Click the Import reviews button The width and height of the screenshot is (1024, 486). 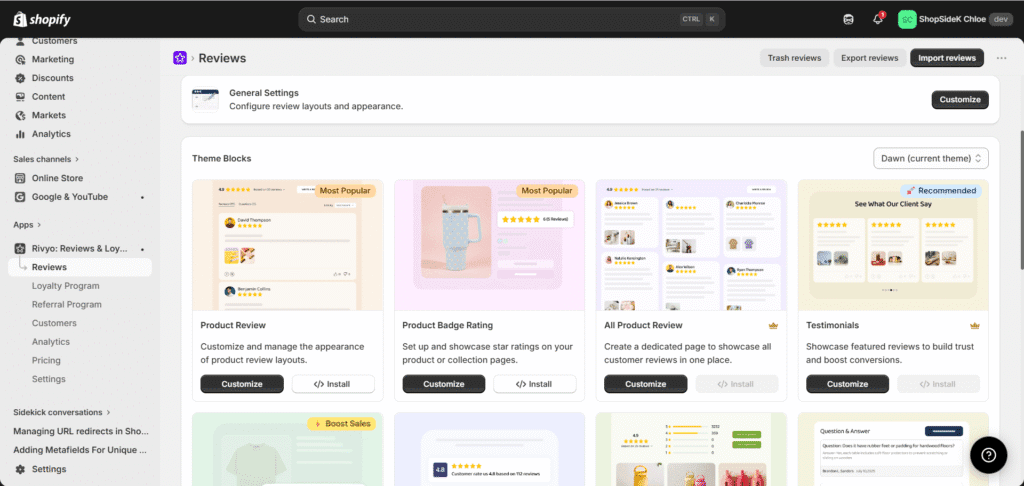[947, 58]
